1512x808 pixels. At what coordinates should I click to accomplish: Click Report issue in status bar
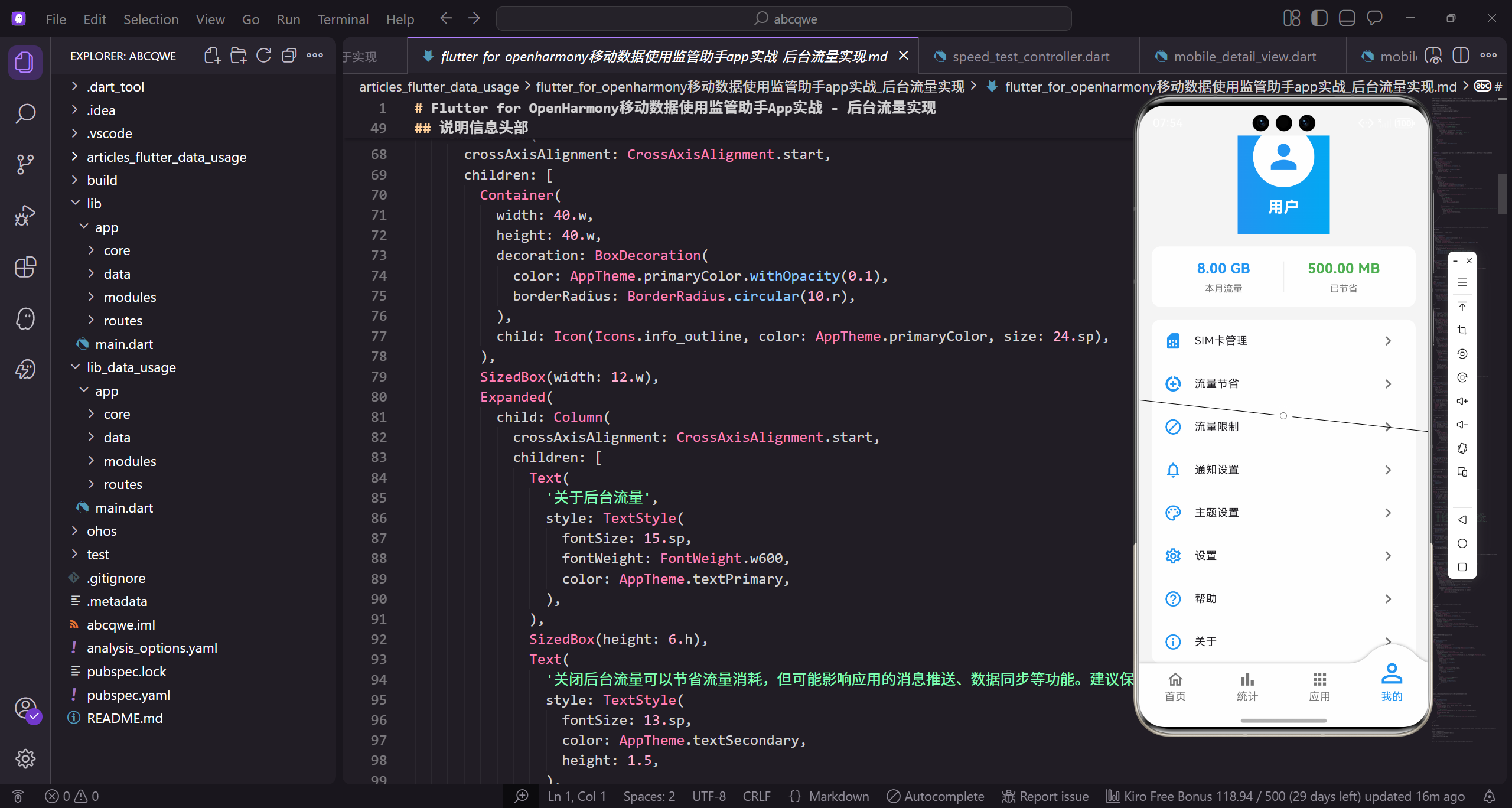(1045, 796)
